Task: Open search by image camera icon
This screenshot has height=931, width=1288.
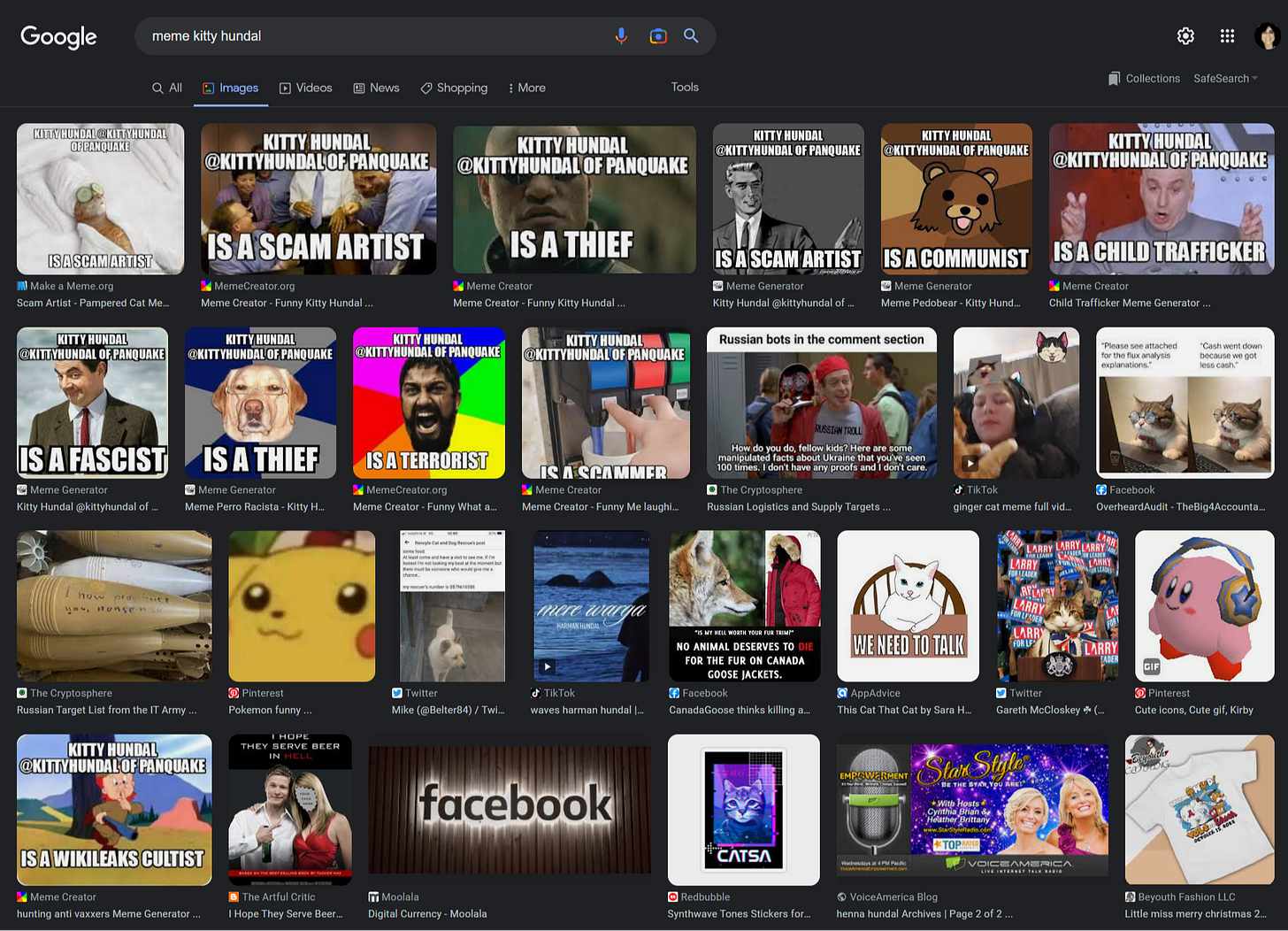Action: [x=657, y=35]
